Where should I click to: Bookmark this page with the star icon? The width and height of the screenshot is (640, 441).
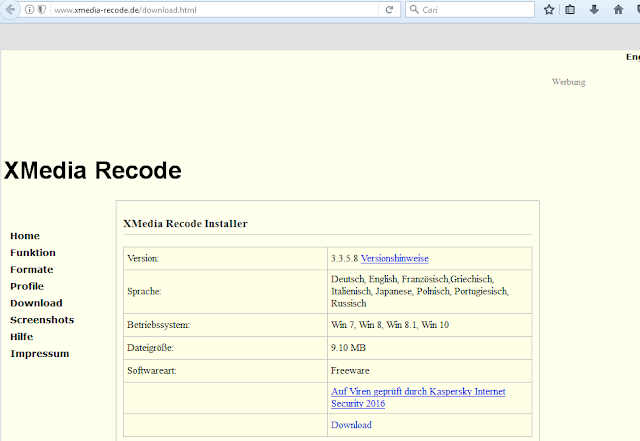549,9
